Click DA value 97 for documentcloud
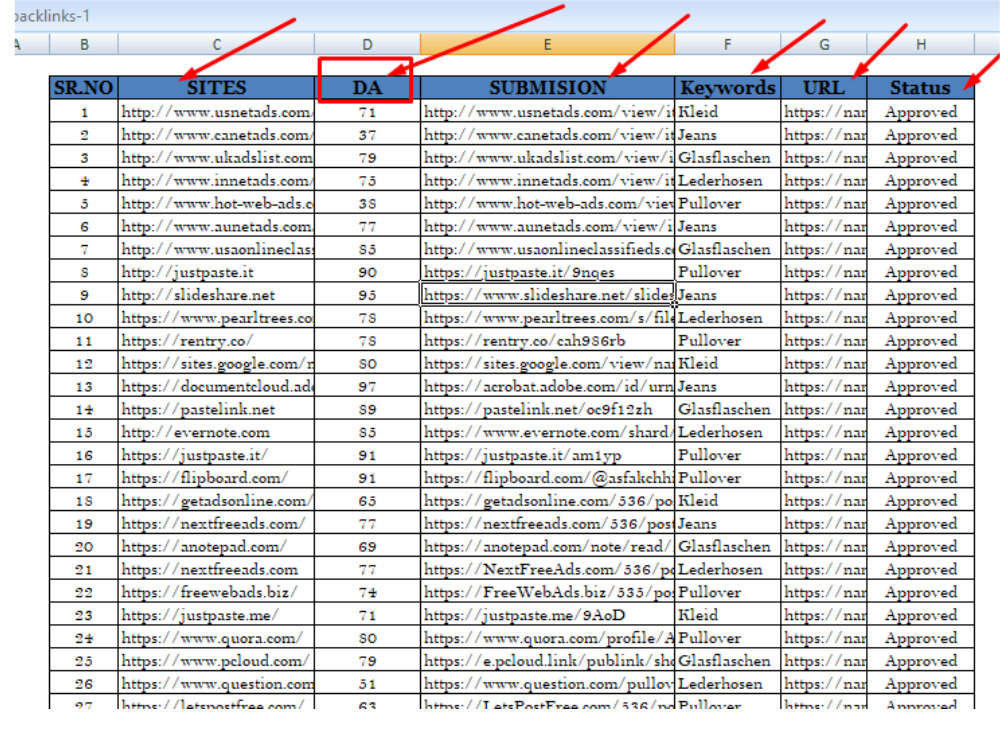Viewport: 1000px width, 750px height. (367, 386)
